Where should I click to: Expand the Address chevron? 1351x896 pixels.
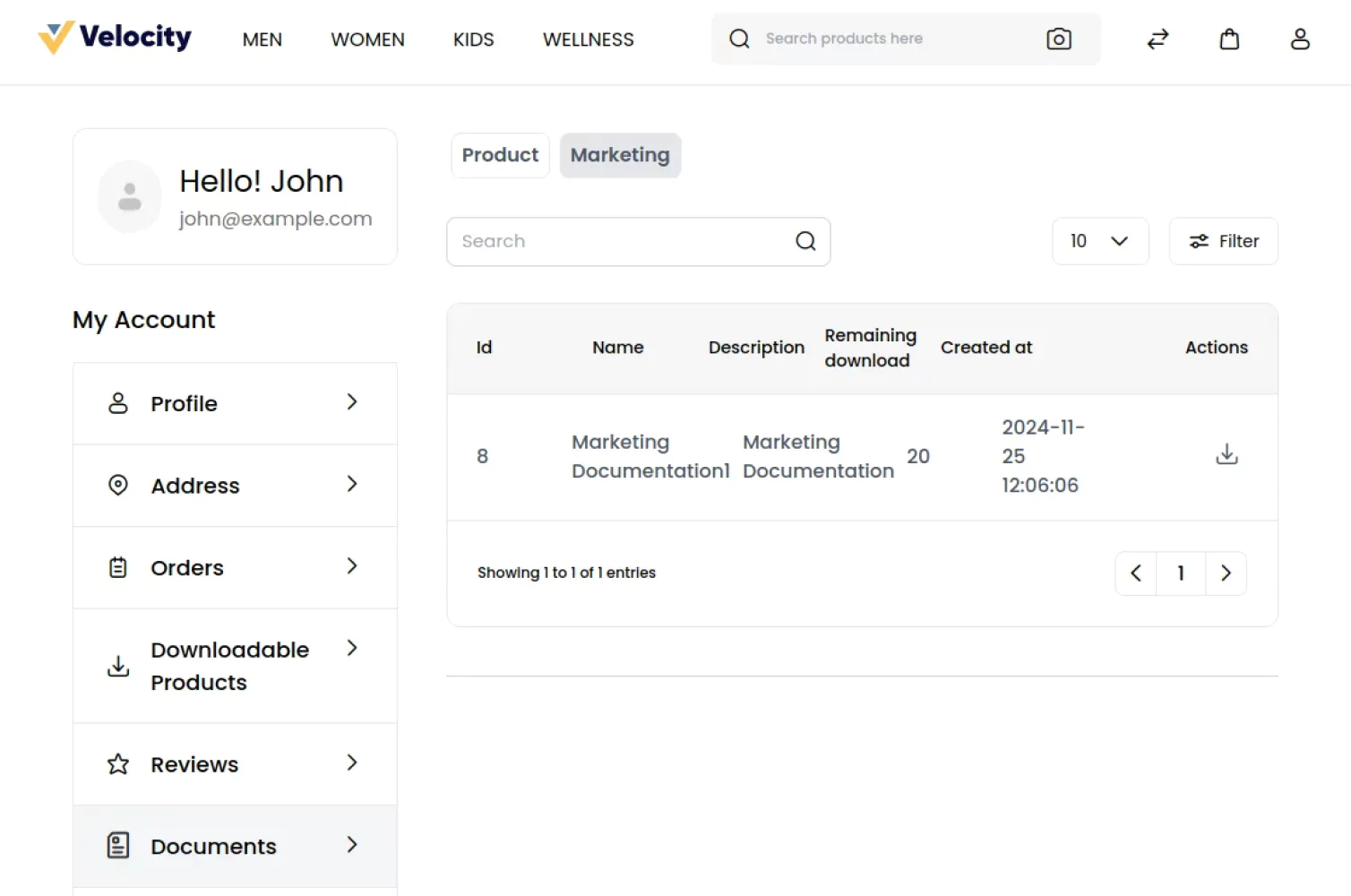tap(352, 484)
